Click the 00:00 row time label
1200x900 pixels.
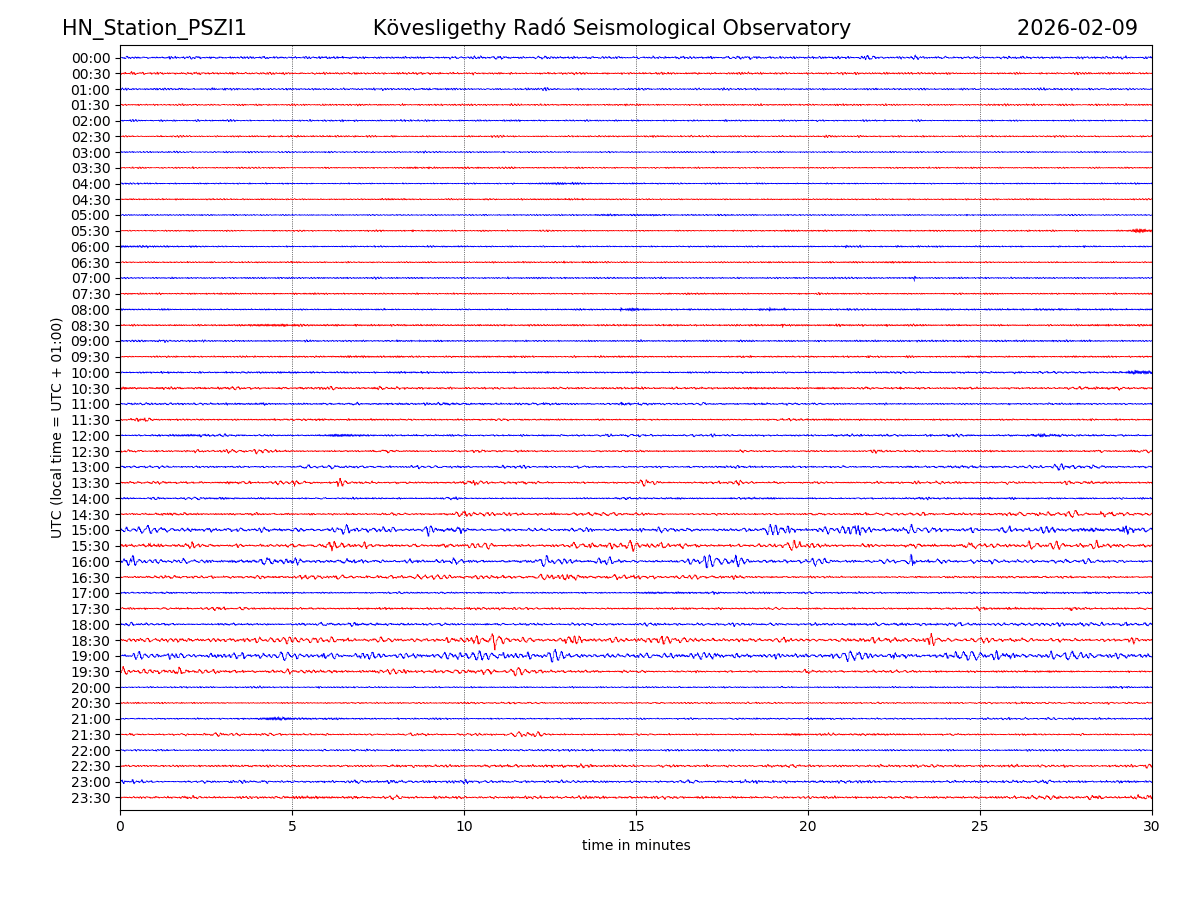[x=91, y=58]
